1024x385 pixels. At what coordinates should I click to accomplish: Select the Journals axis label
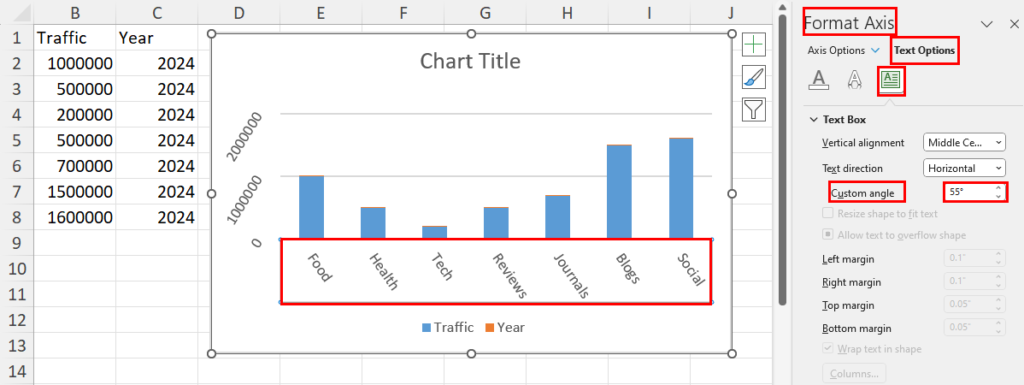[571, 276]
